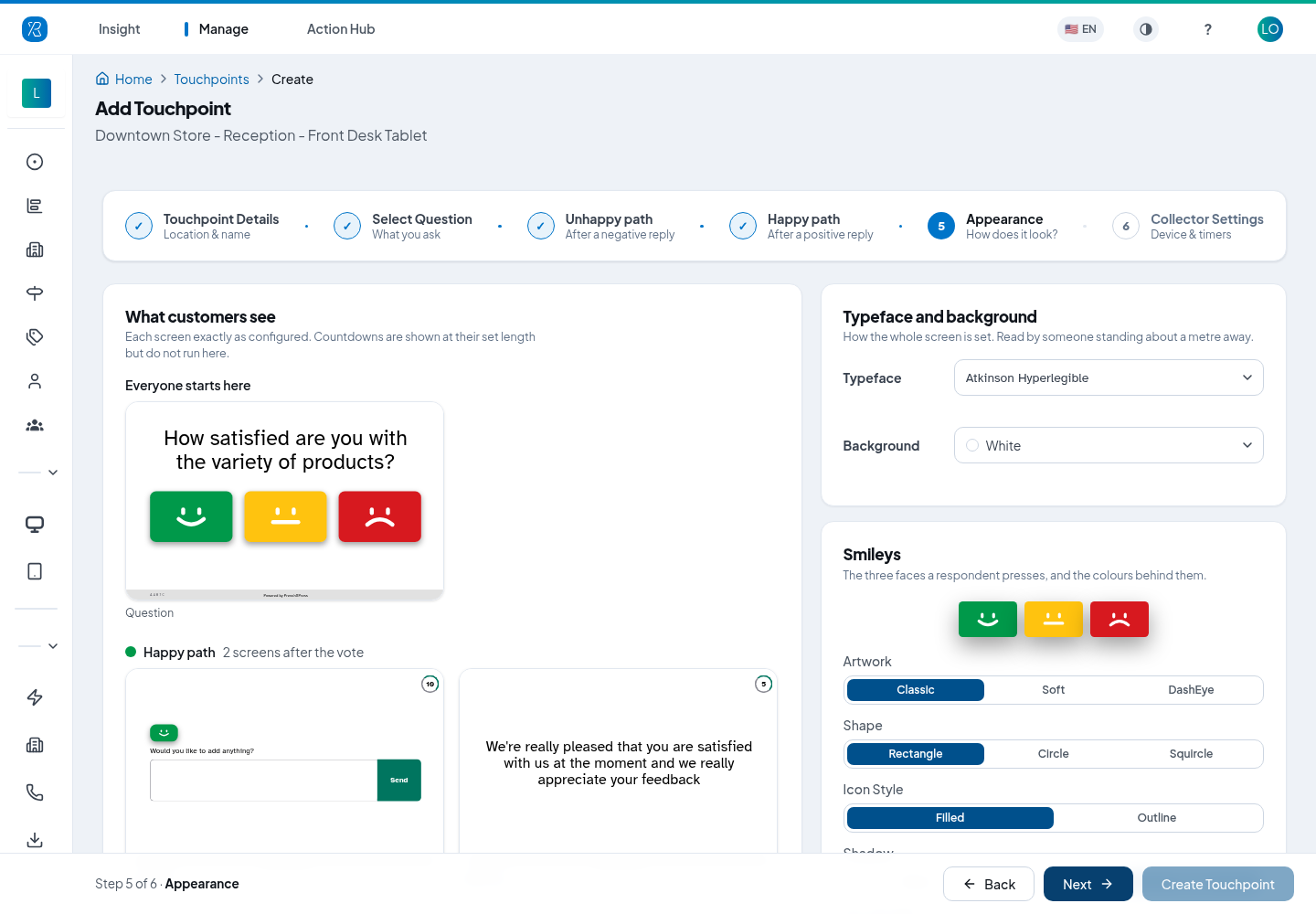Click the Next button
This screenshot has width=1316, height=914.
point(1088,884)
